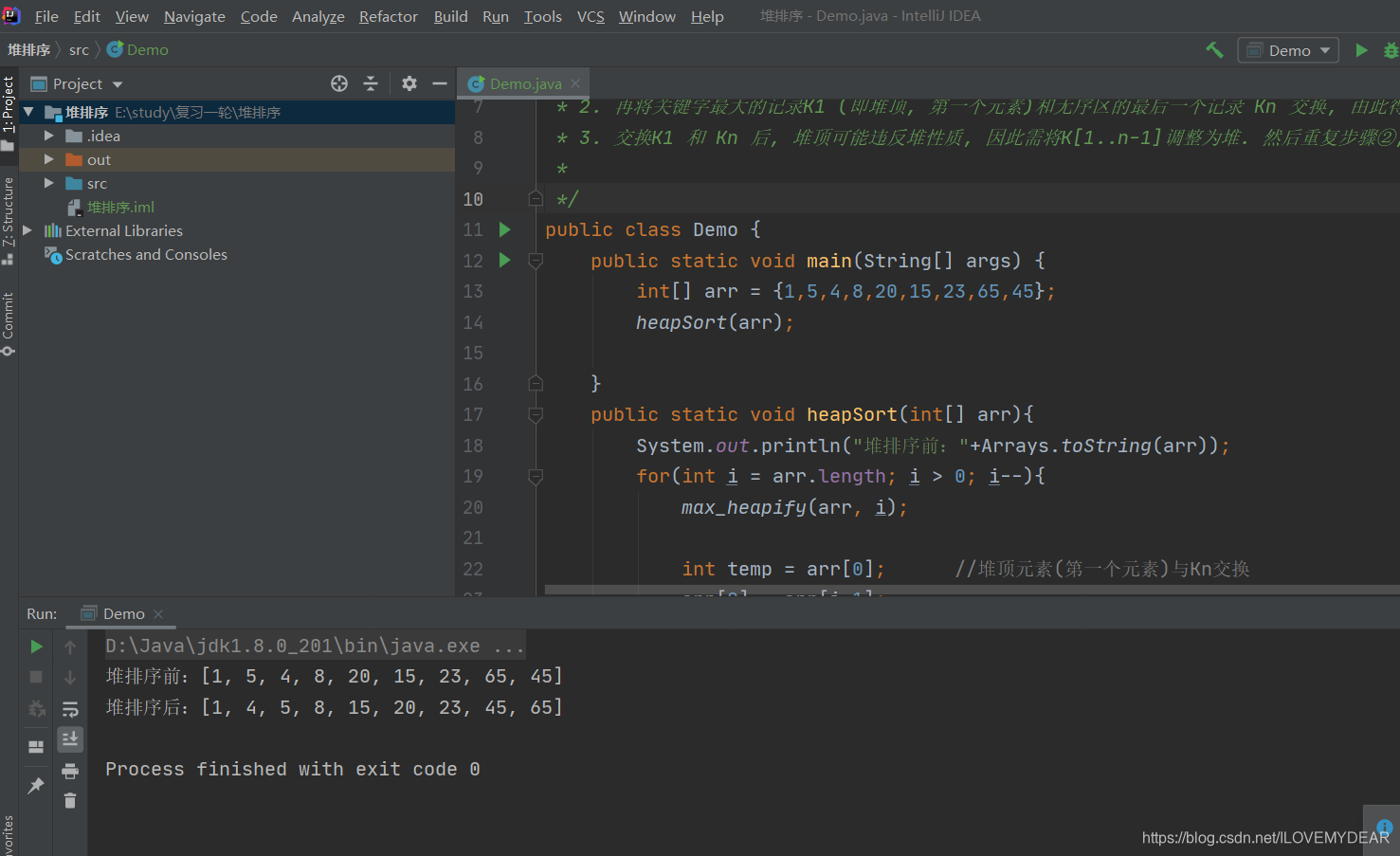Toggle the 1: Project tool window

pyautogui.click(x=9, y=113)
